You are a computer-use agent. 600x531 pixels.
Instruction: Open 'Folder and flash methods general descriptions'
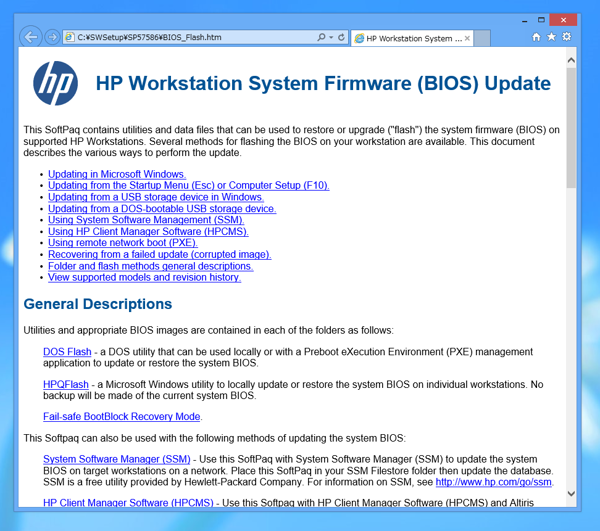click(x=150, y=266)
